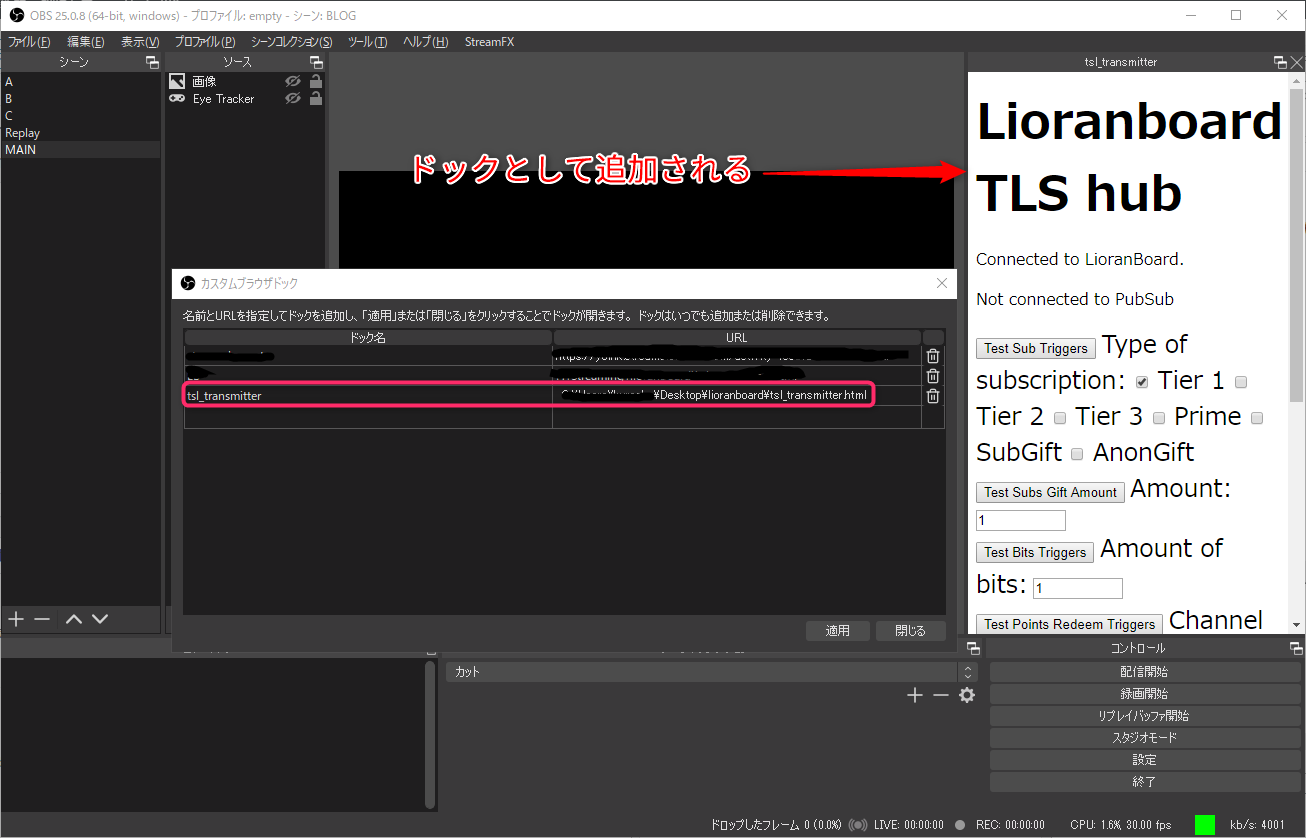Add a new scene with plus icon
Viewport: 1306px width, 838px height.
16,619
